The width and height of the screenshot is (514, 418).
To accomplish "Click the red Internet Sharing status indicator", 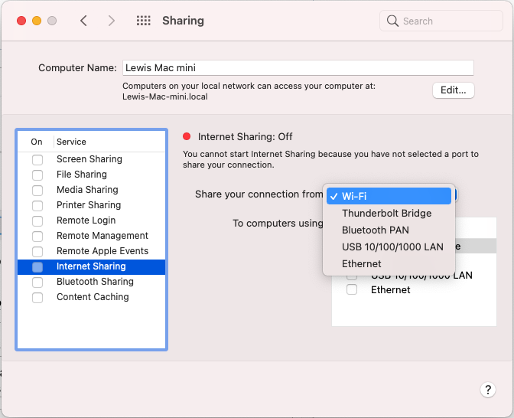I will click(x=187, y=136).
